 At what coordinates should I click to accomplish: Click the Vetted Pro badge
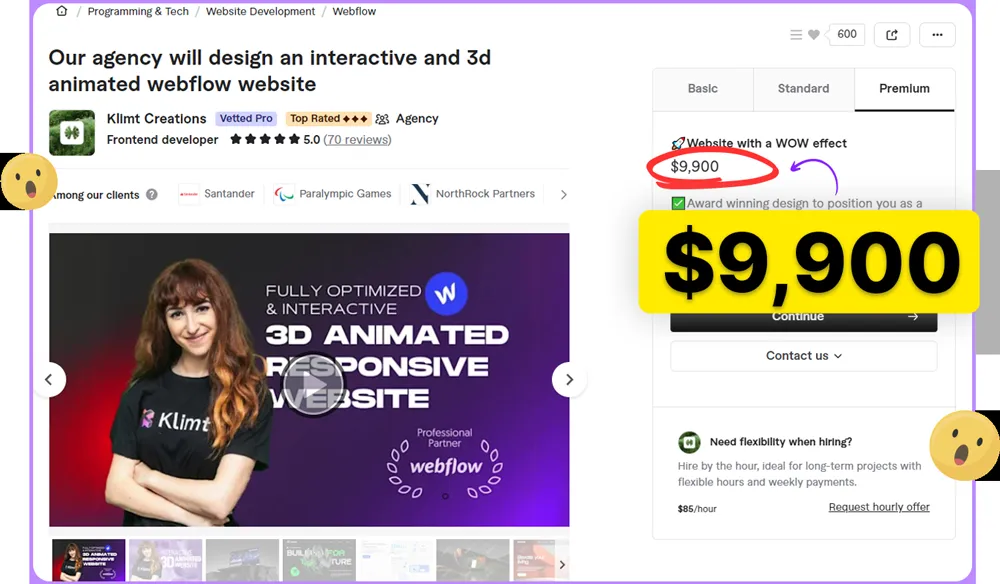[246, 119]
